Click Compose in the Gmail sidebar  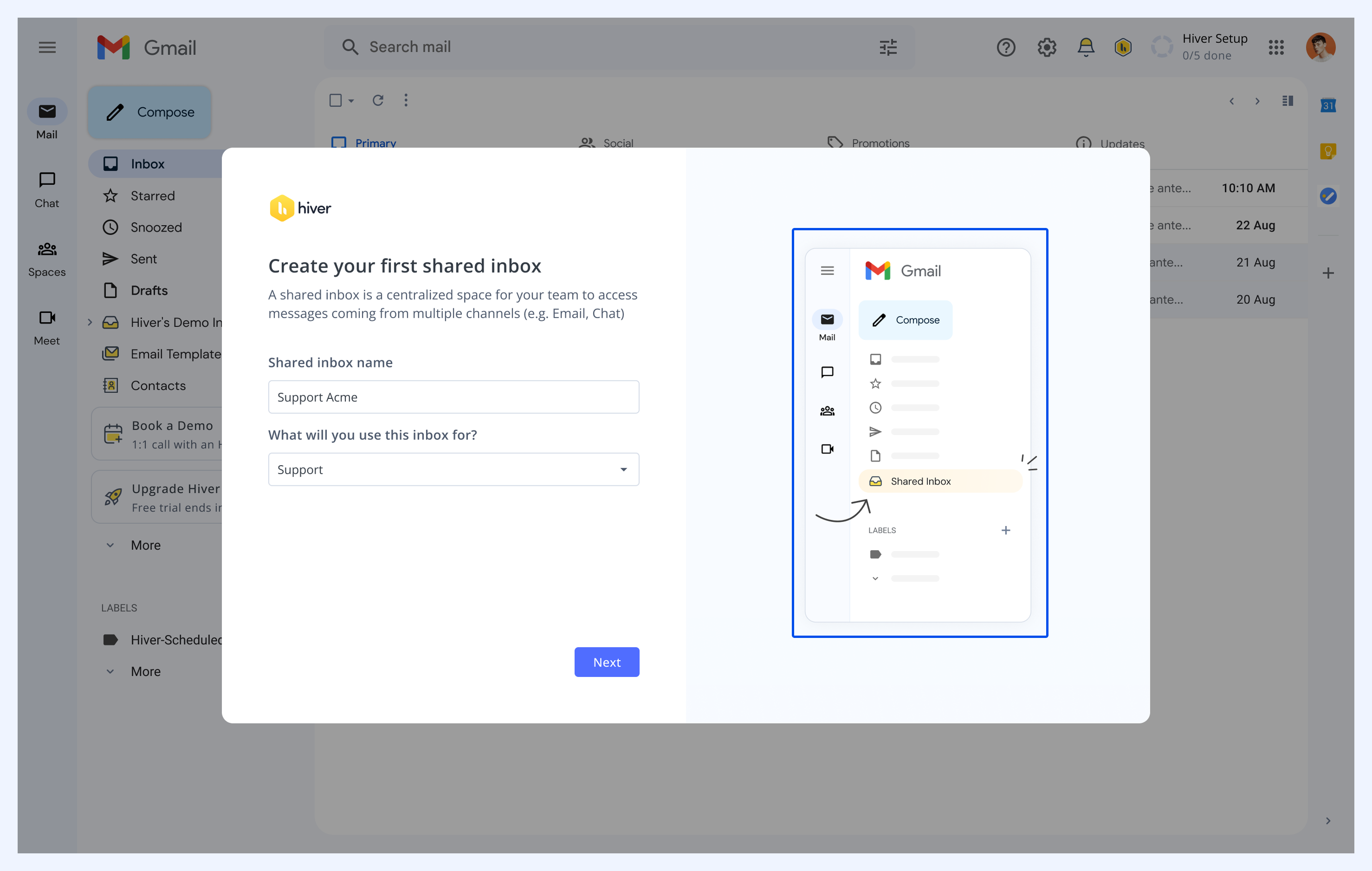(x=149, y=112)
